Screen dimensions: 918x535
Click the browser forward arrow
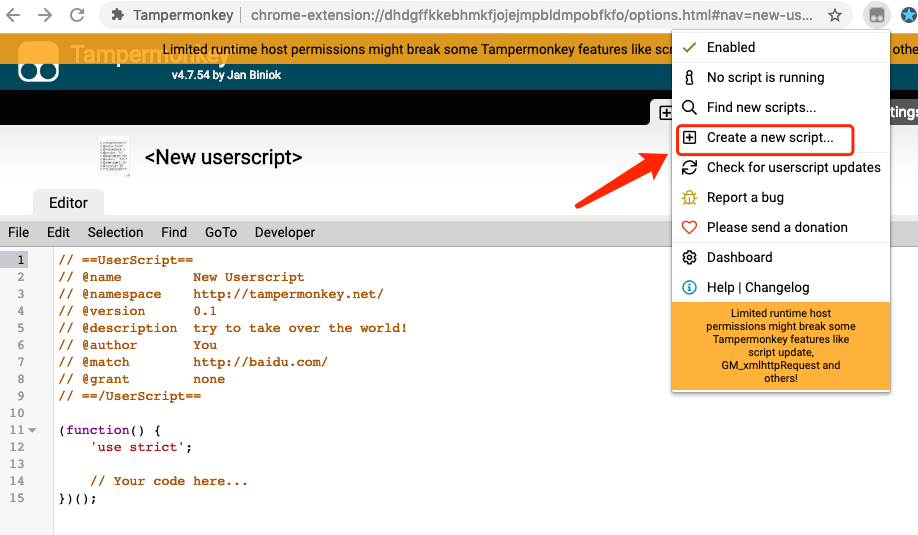click(44, 15)
